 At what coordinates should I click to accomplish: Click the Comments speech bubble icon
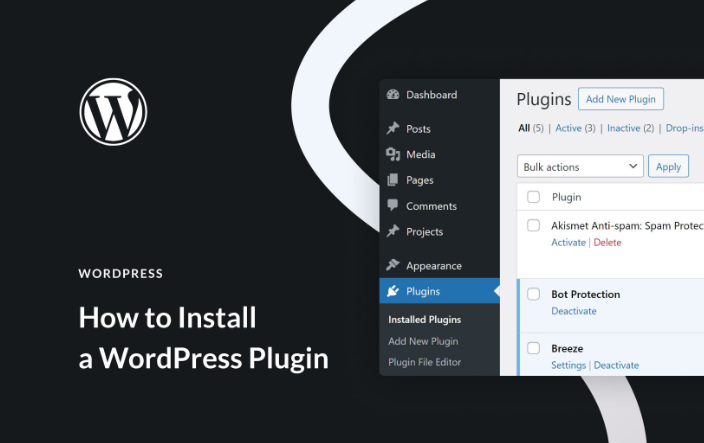[x=393, y=206]
